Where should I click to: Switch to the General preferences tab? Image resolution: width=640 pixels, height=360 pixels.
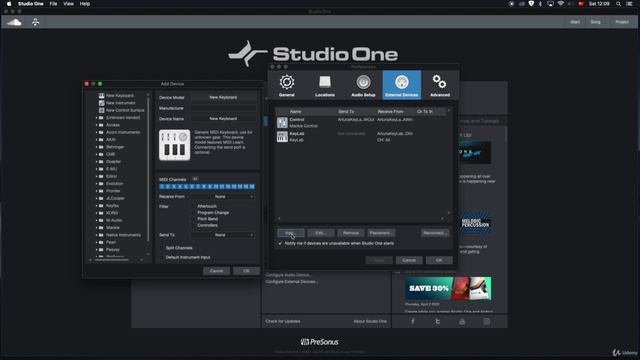[287, 85]
